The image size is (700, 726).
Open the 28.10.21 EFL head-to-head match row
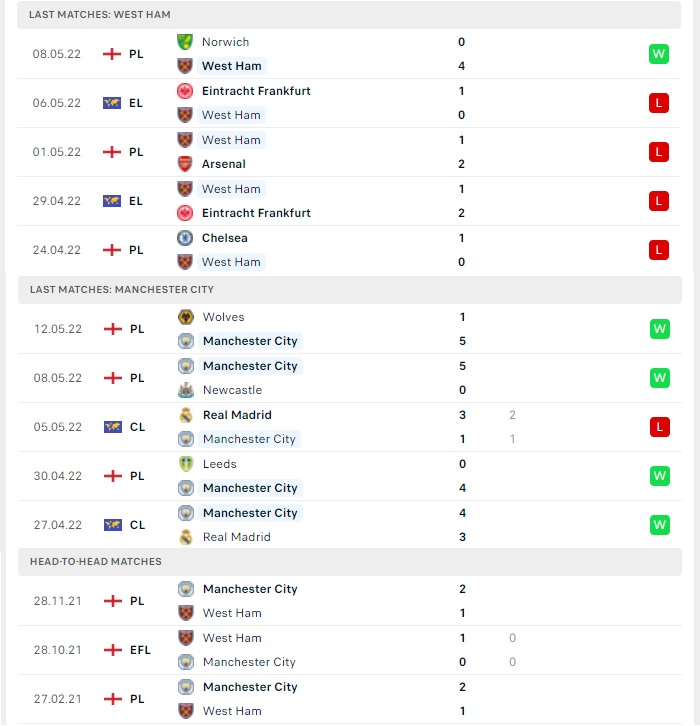[350, 650]
